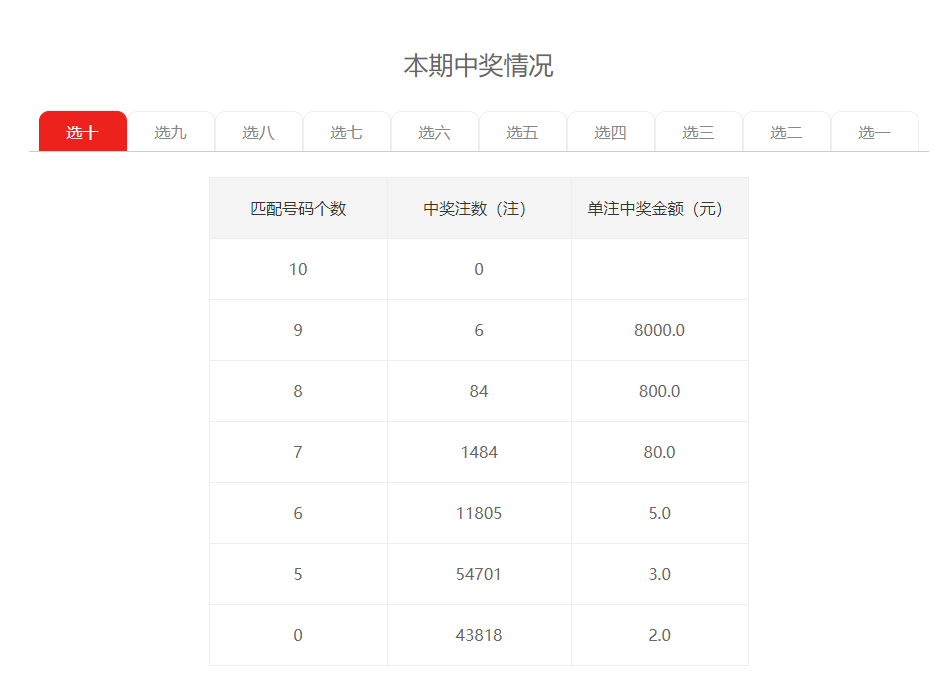Open the 选三 tab
This screenshot has height=674, width=951.
699,132
